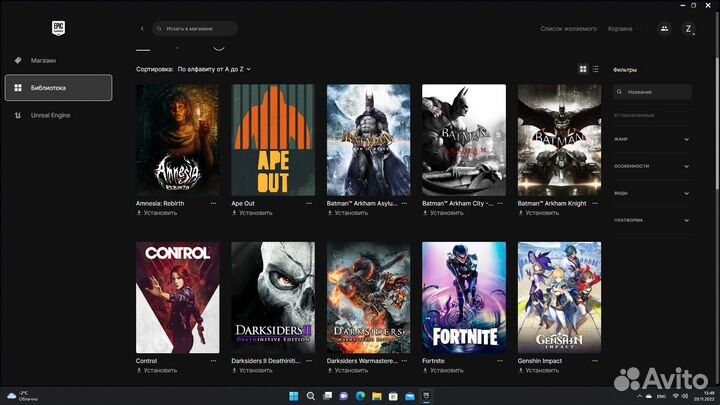Expand the ОСОБЕННОСТИ filter
720x405 pixels.
pyautogui.click(x=652, y=166)
